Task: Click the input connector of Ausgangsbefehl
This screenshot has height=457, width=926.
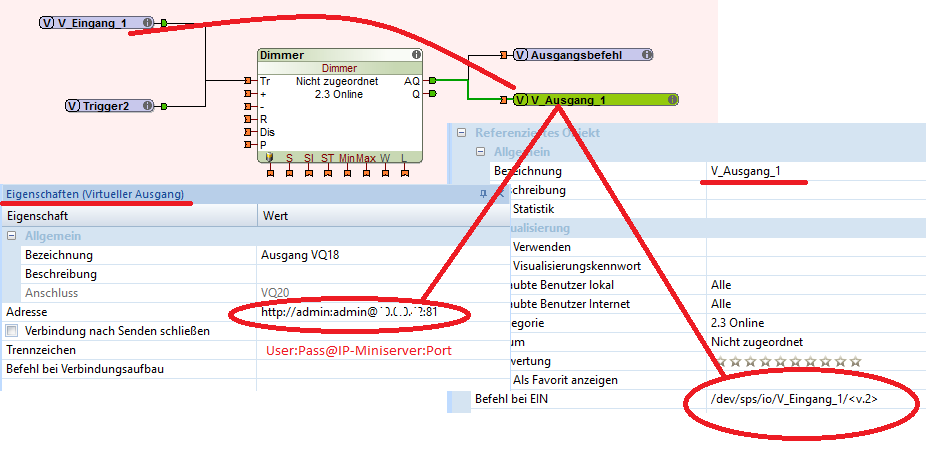Action: click(504, 56)
